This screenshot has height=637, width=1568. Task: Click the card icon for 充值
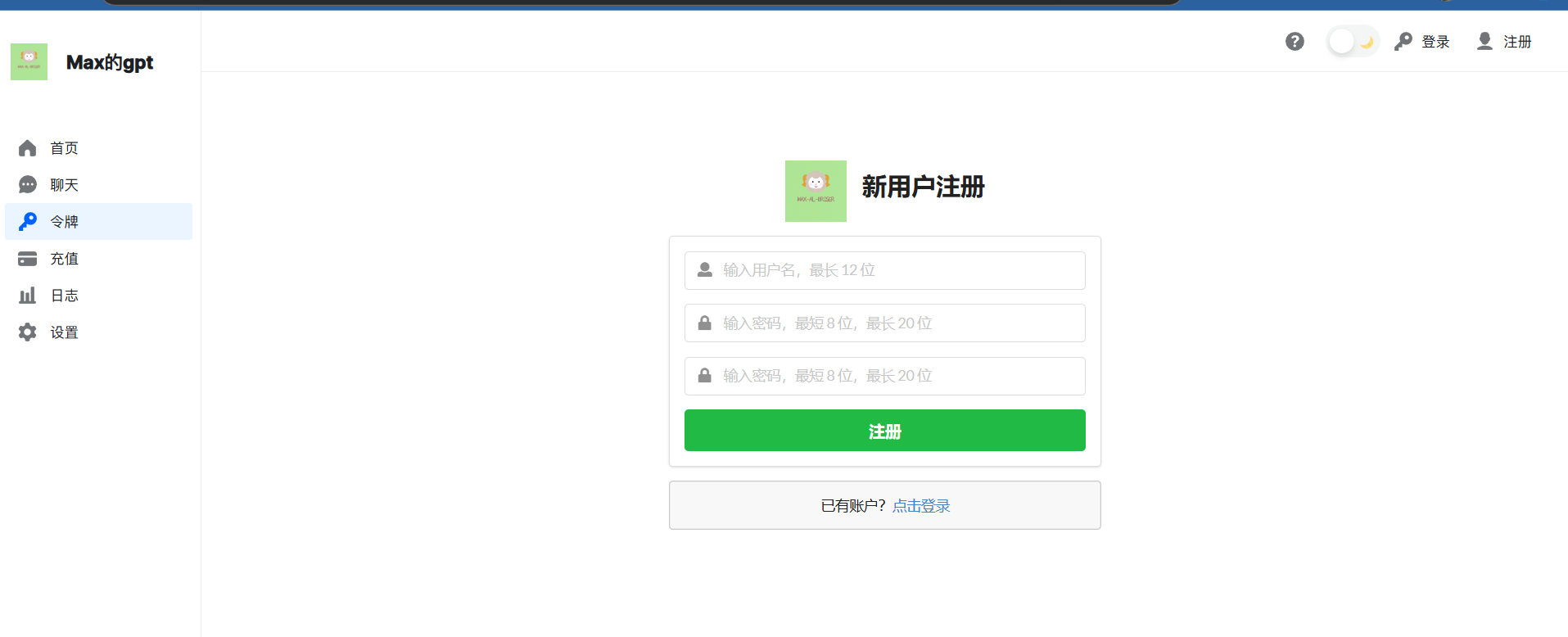[x=28, y=259]
